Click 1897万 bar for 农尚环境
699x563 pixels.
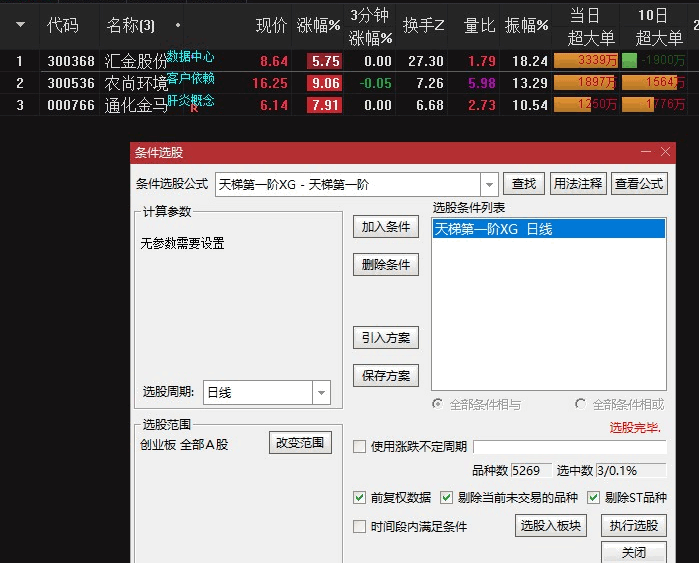click(x=586, y=82)
